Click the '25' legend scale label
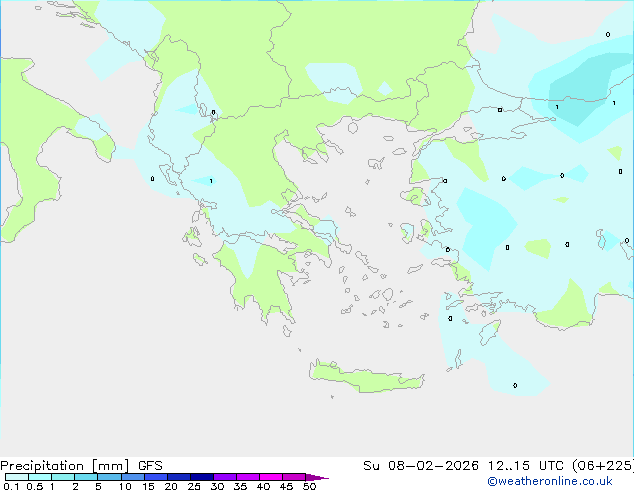 click(194, 486)
